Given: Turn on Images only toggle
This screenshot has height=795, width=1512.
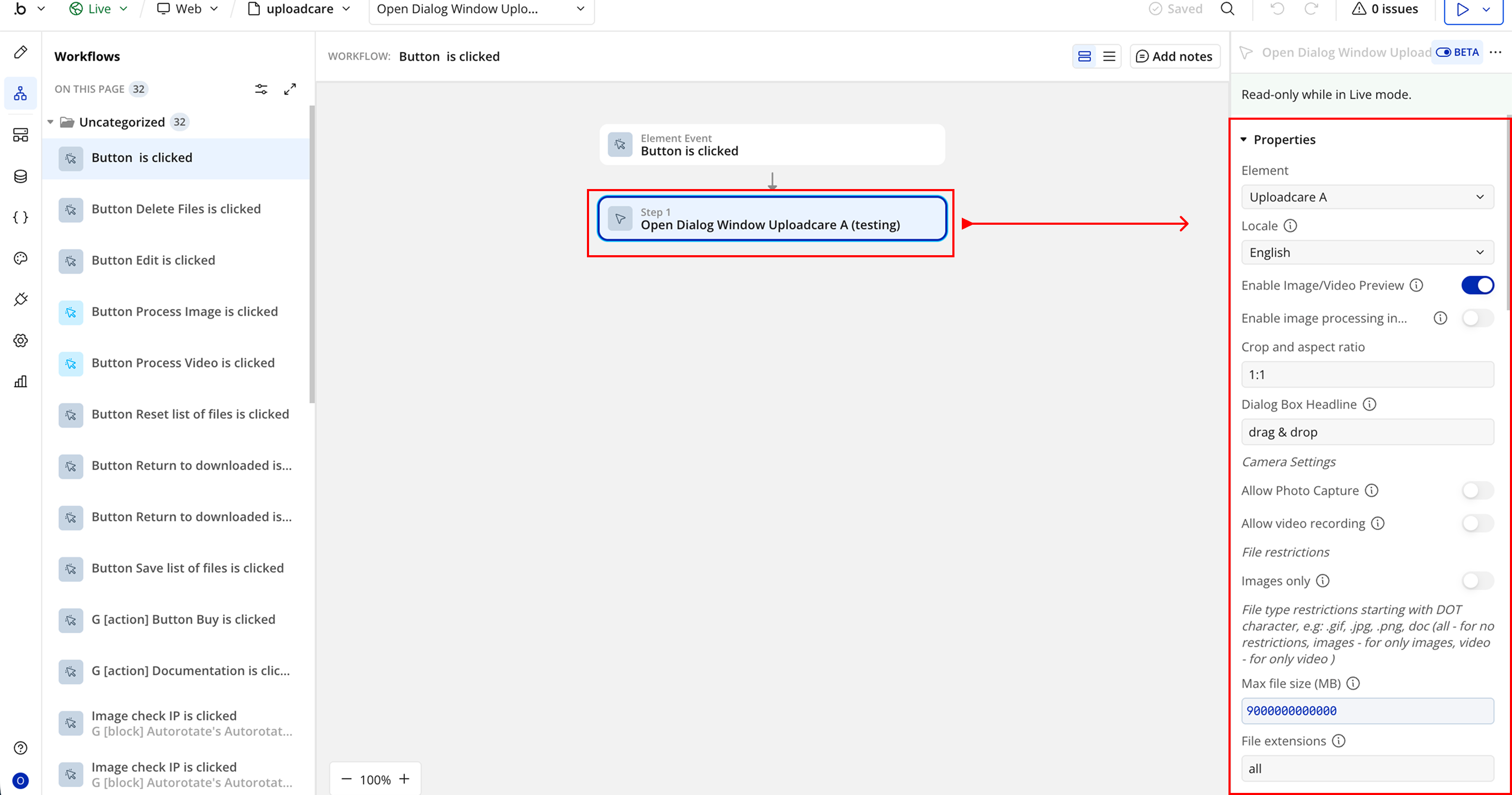Looking at the screenshot, I should [x=1477, y=581].
